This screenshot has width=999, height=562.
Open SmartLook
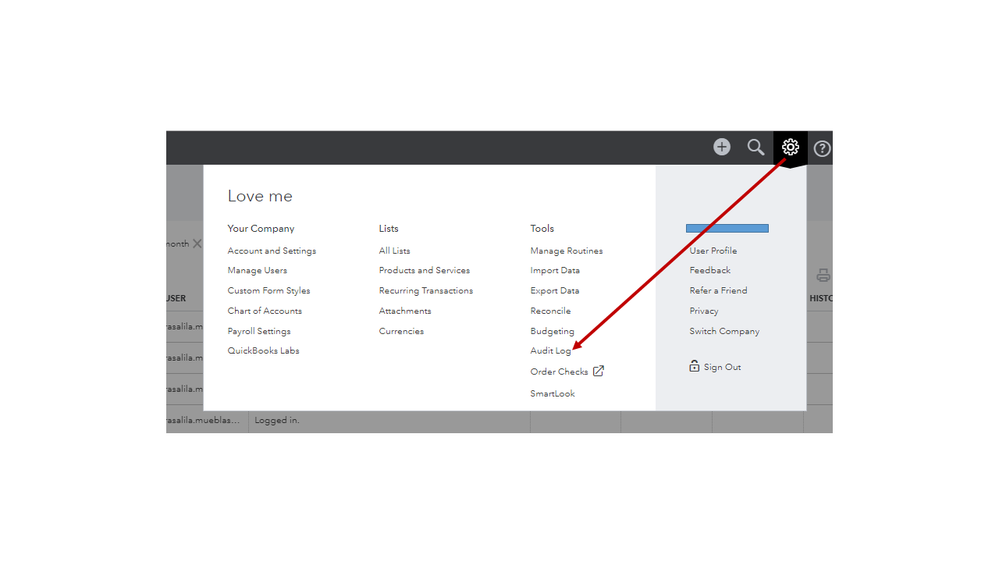[x=552, y=394]
